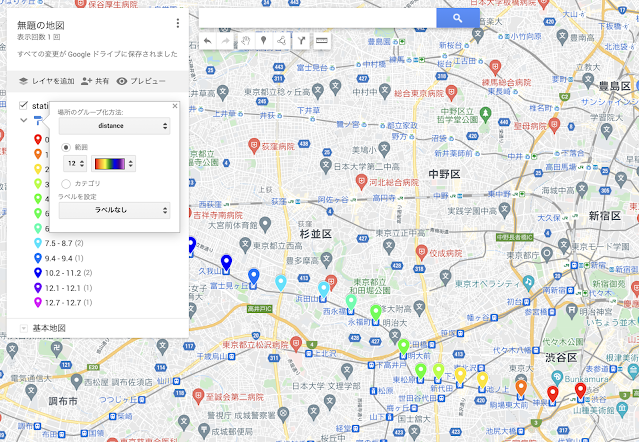Close the grouping style popup
The width and height of the screenshot is (639, 442).
175,106
